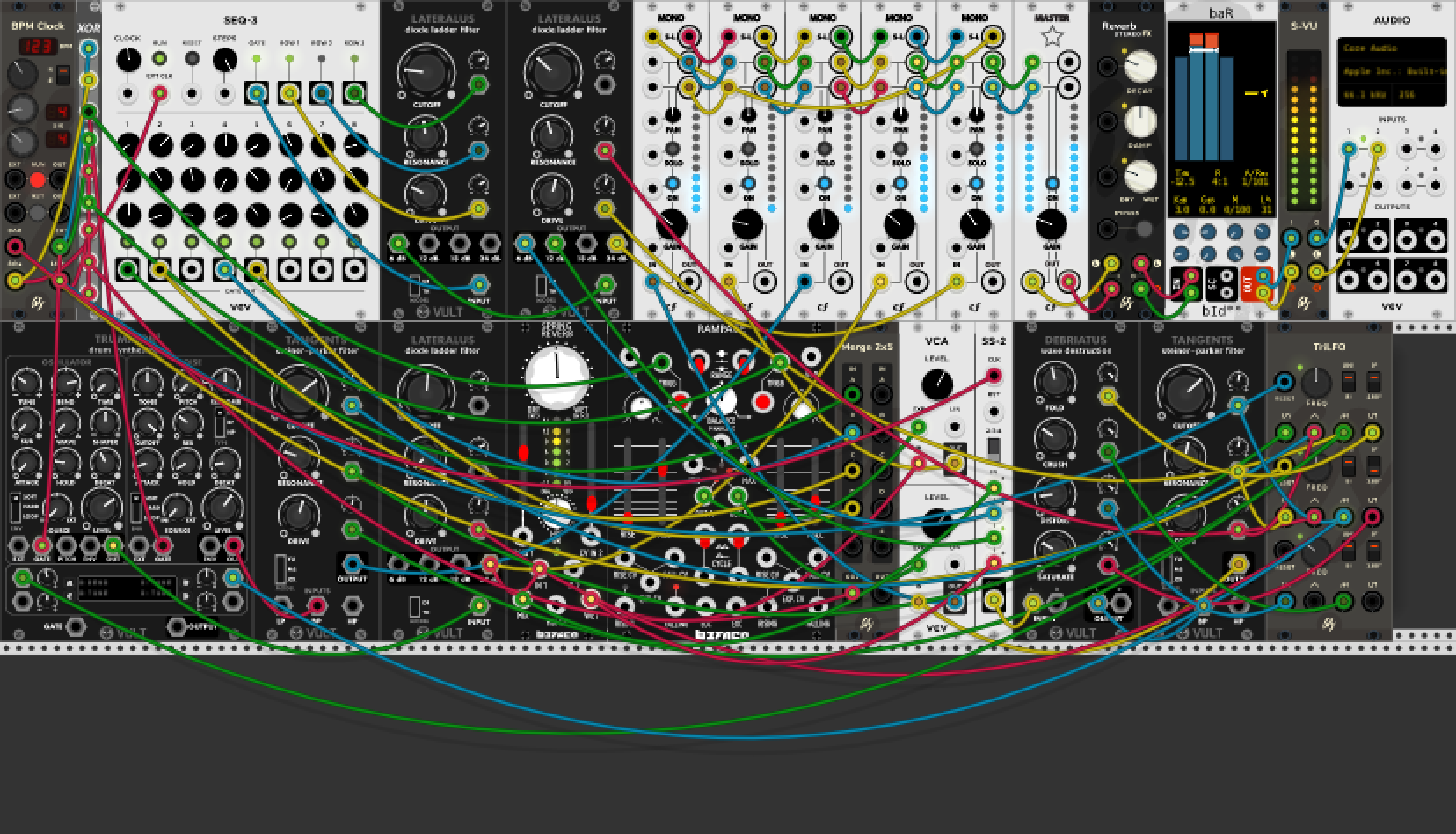Click the MASTER GAIN knob
Viewport: 1456px width, 834px height.
tap(1051, 225)
